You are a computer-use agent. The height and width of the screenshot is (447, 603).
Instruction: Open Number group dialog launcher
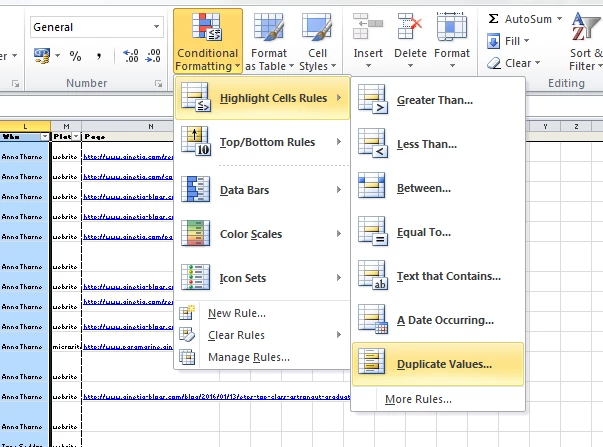tap(158, 83)
